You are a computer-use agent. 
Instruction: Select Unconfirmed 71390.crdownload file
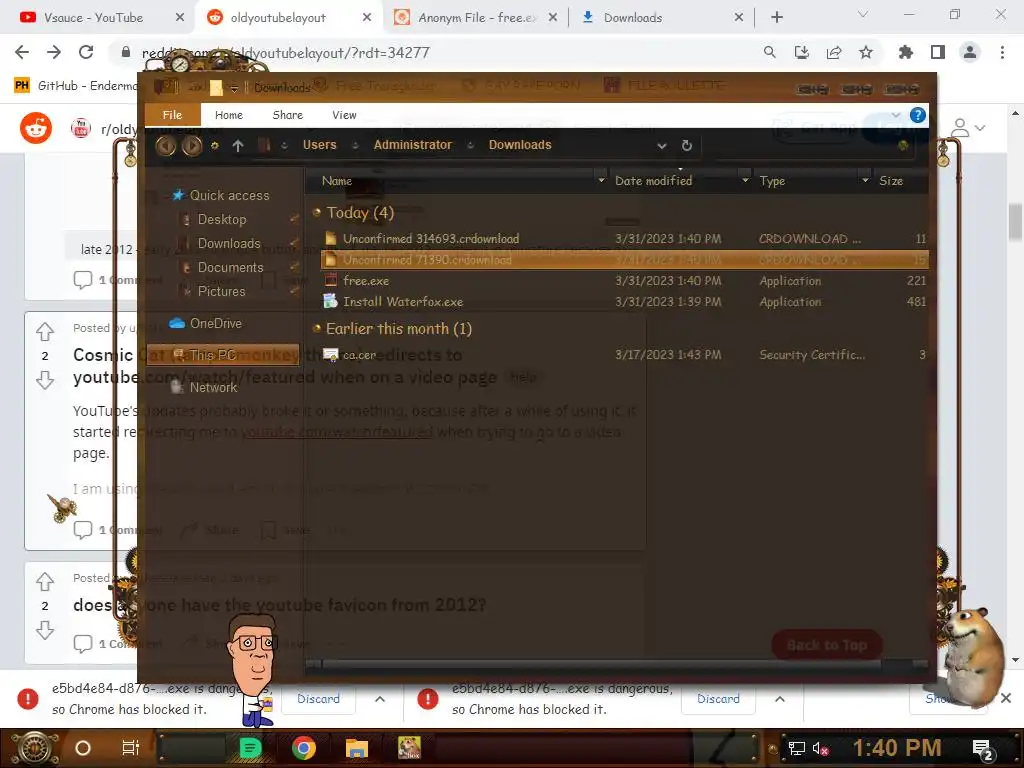click(x=624, y=259)
